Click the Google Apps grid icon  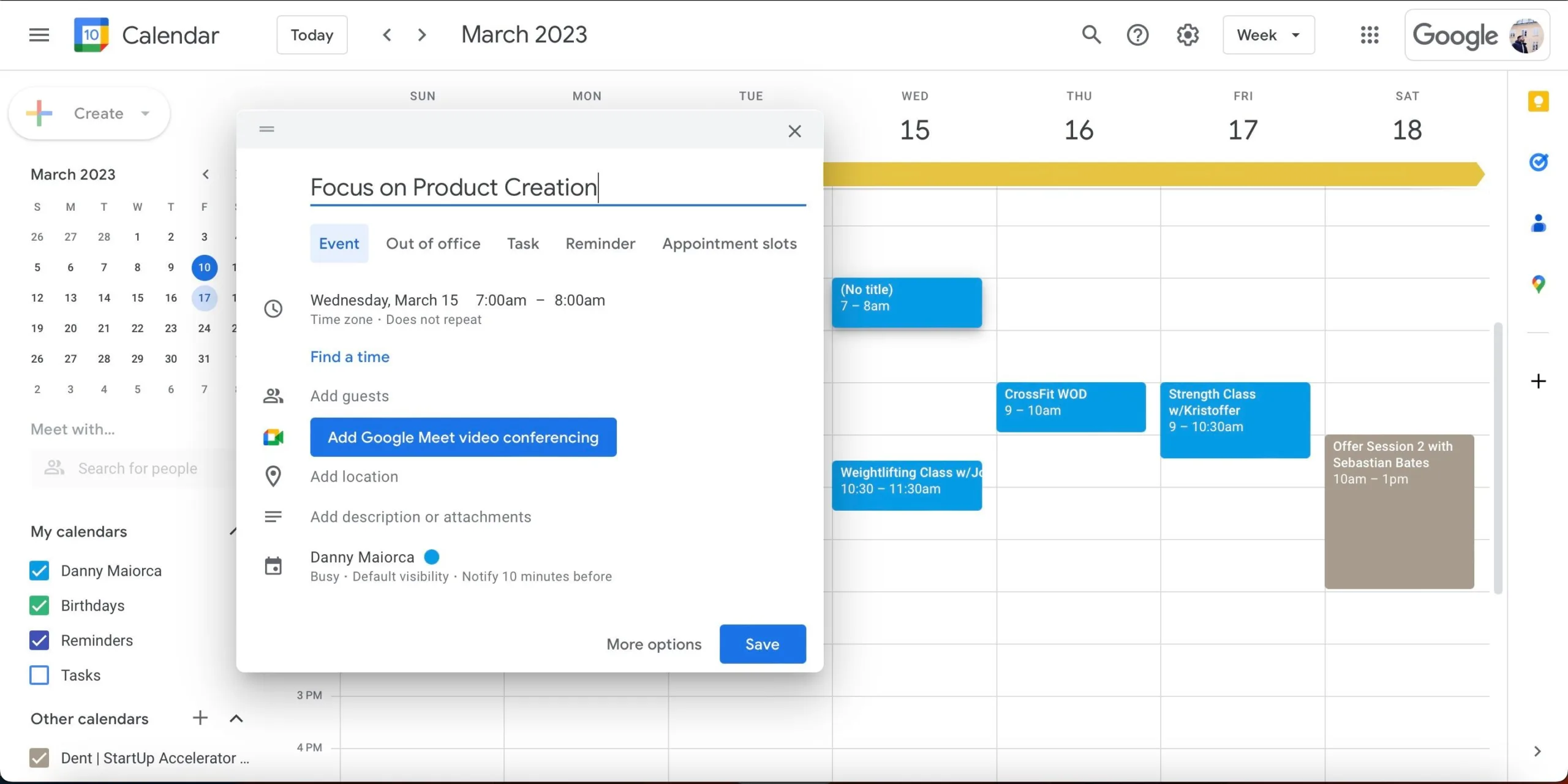click(x=1369, y=34)
